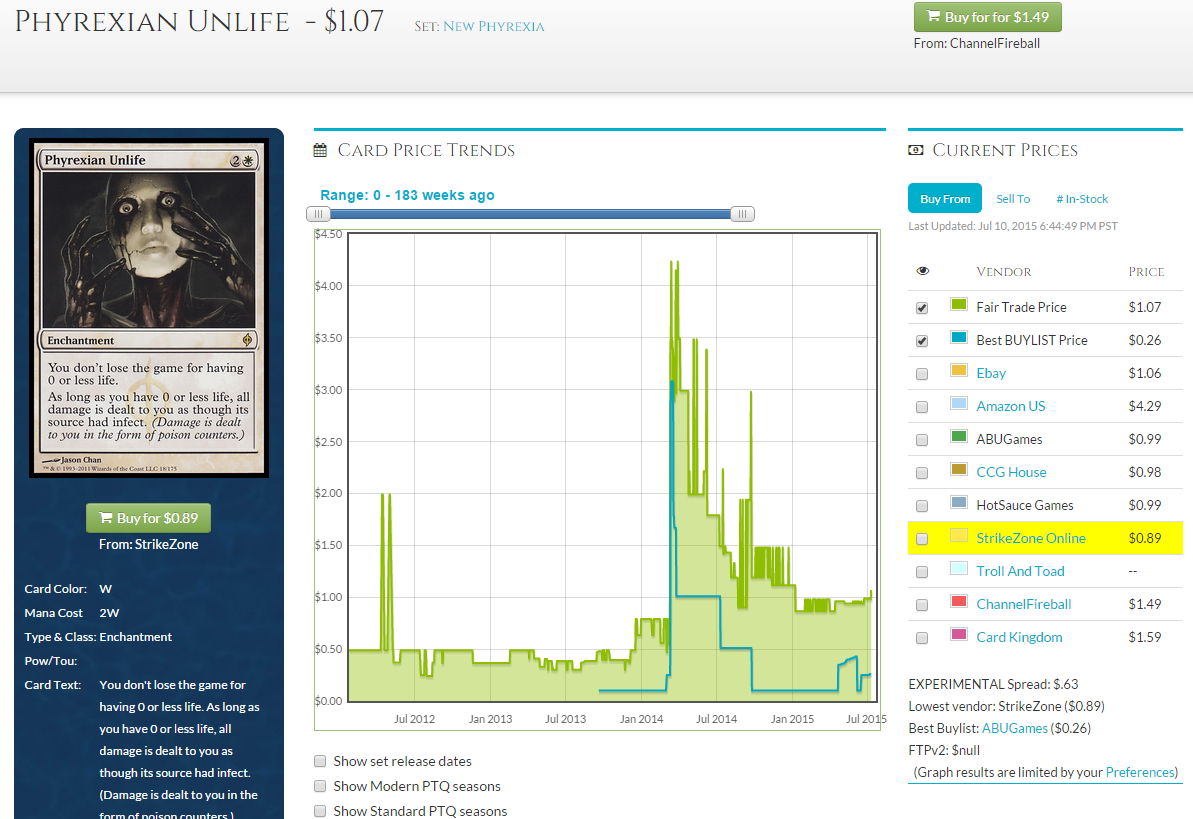This screenshot has width=1193, height=819.
Task: Open the Troll And Toad vendor link
Action: coord(1020,572)
